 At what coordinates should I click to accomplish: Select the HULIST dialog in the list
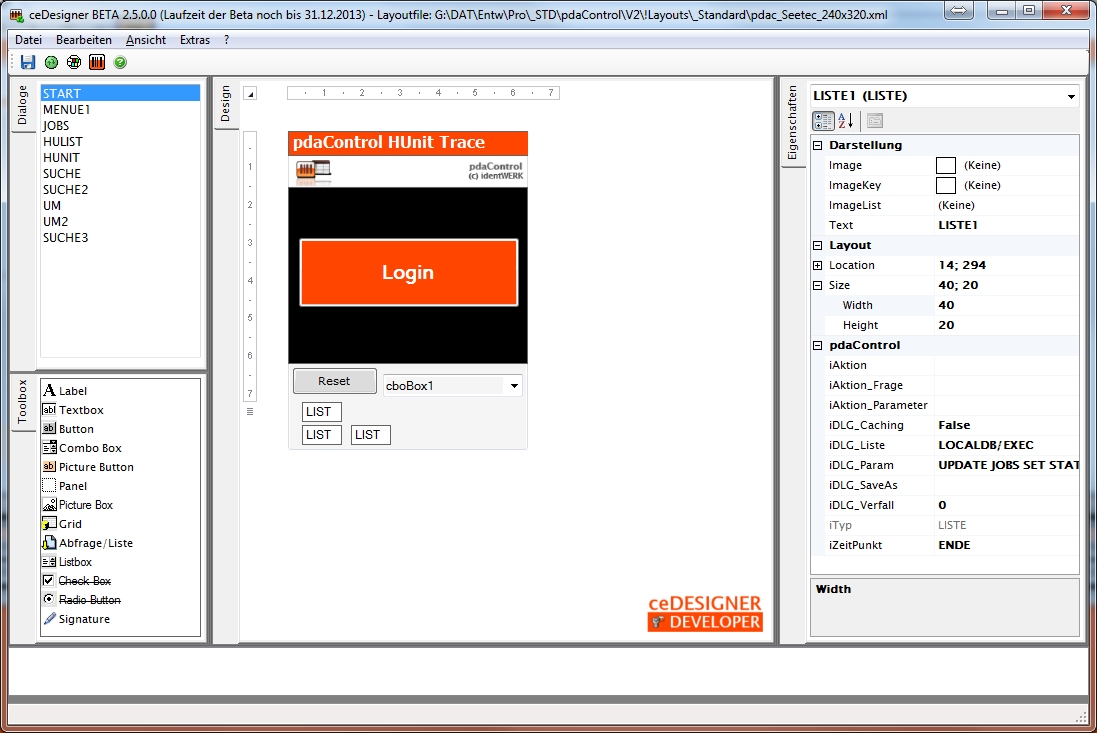pos(63,142)
